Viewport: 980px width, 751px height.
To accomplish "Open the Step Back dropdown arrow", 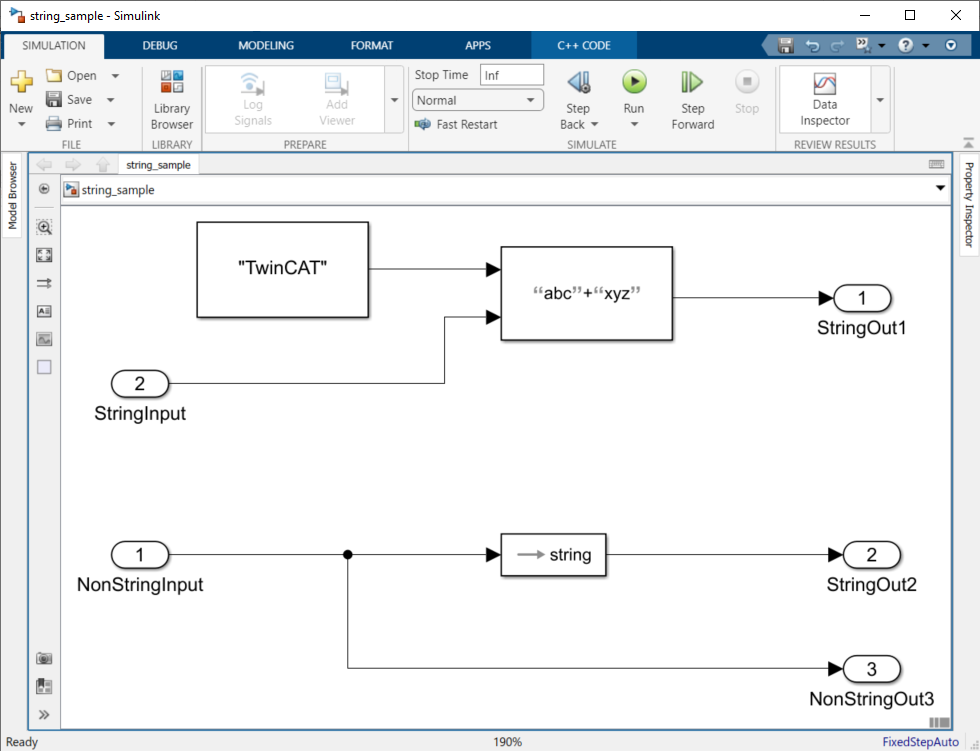I will (594, 124).
